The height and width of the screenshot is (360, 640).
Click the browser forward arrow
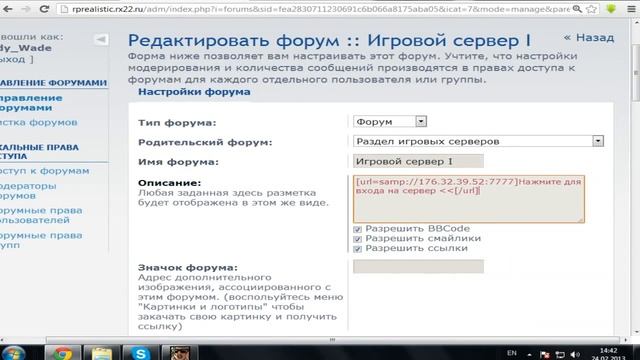point(26,9)
